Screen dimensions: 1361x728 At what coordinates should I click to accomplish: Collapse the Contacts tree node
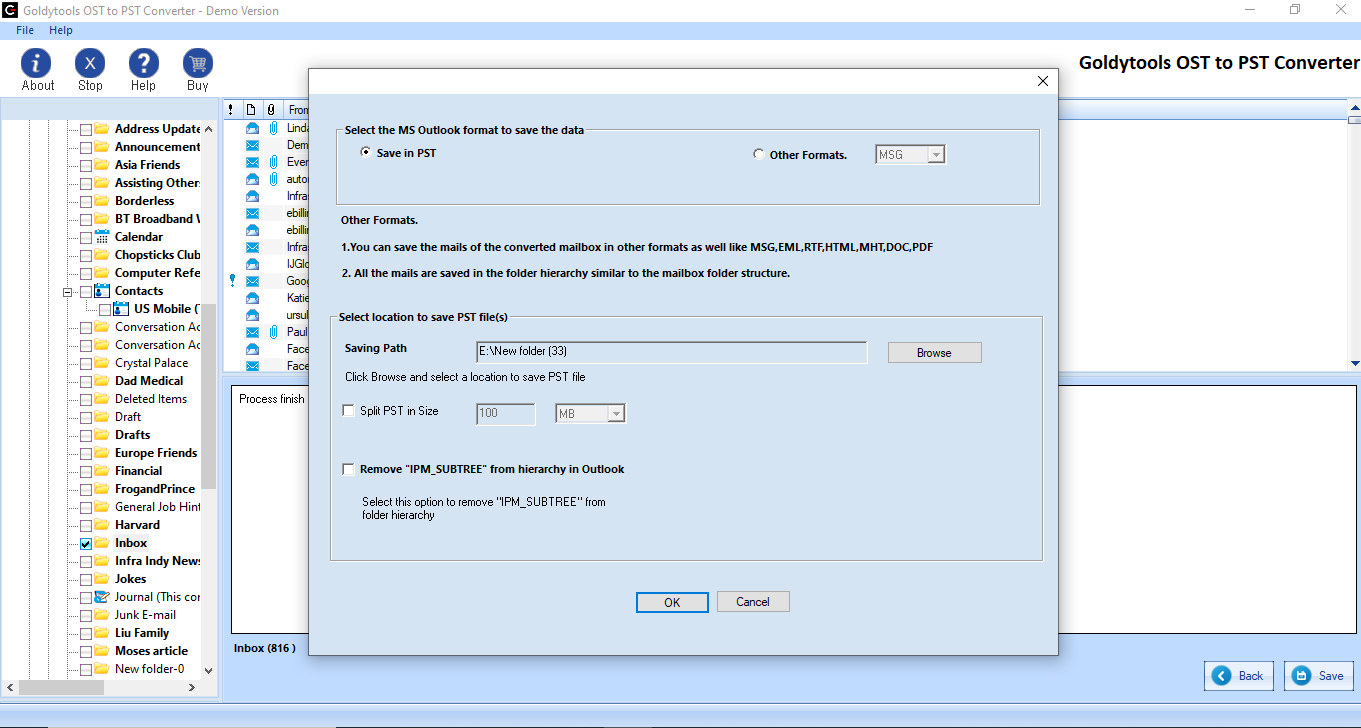coord(69,292)
